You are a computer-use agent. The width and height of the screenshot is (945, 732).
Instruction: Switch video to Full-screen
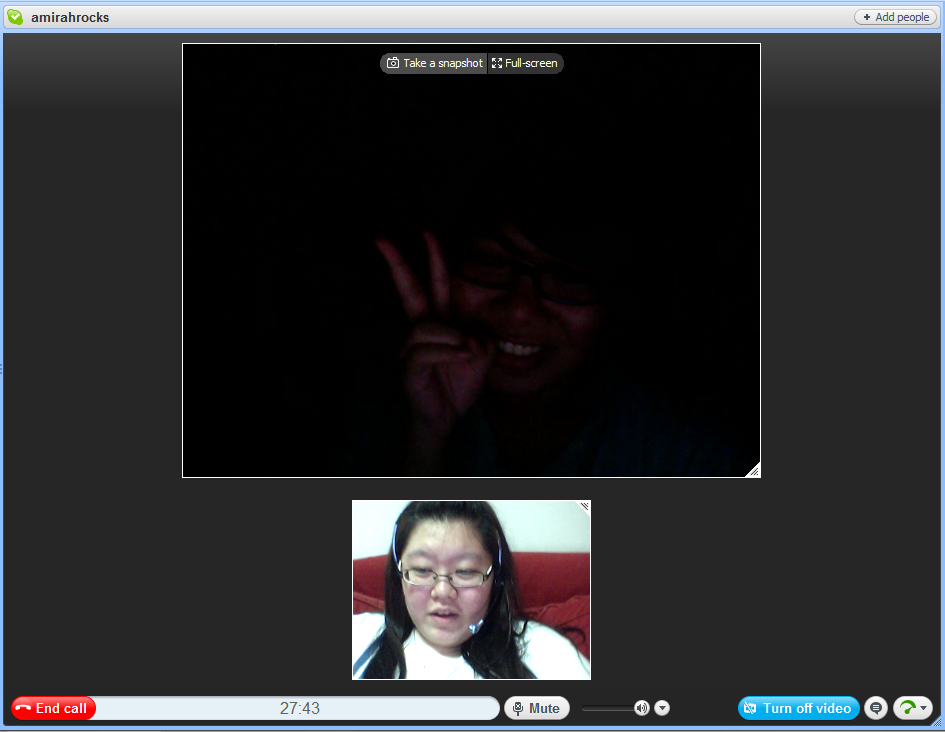click(x=525, y=63)
